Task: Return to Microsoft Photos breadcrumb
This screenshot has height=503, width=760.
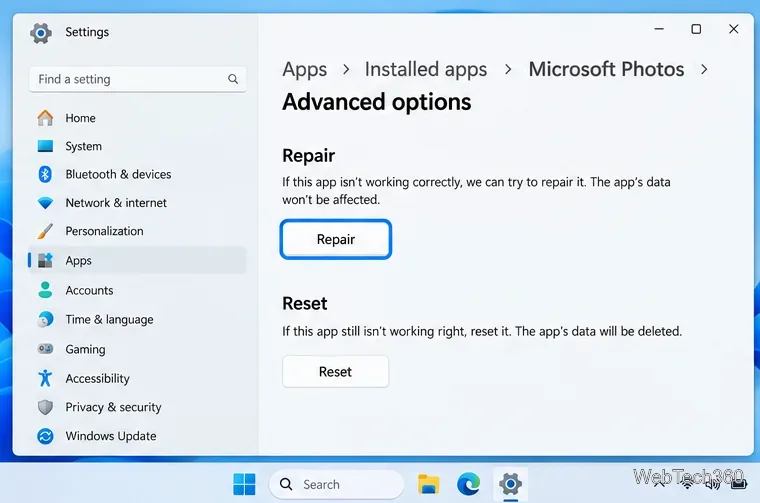Action: click(606, 69)
